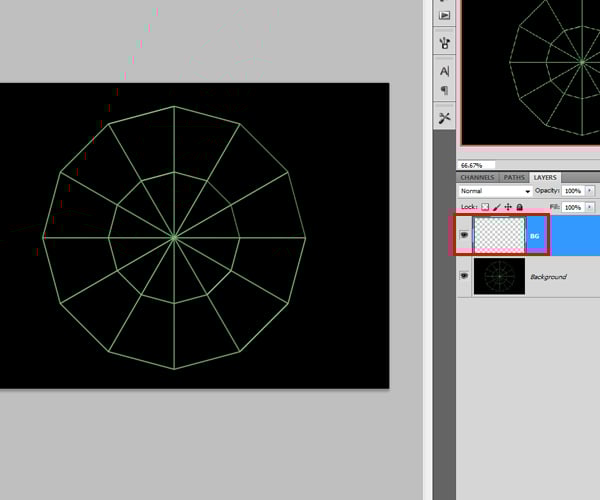Toggle lock image pixels brush icon
The height and width of the screenshot is (500, 600).
tap(497, 207)
